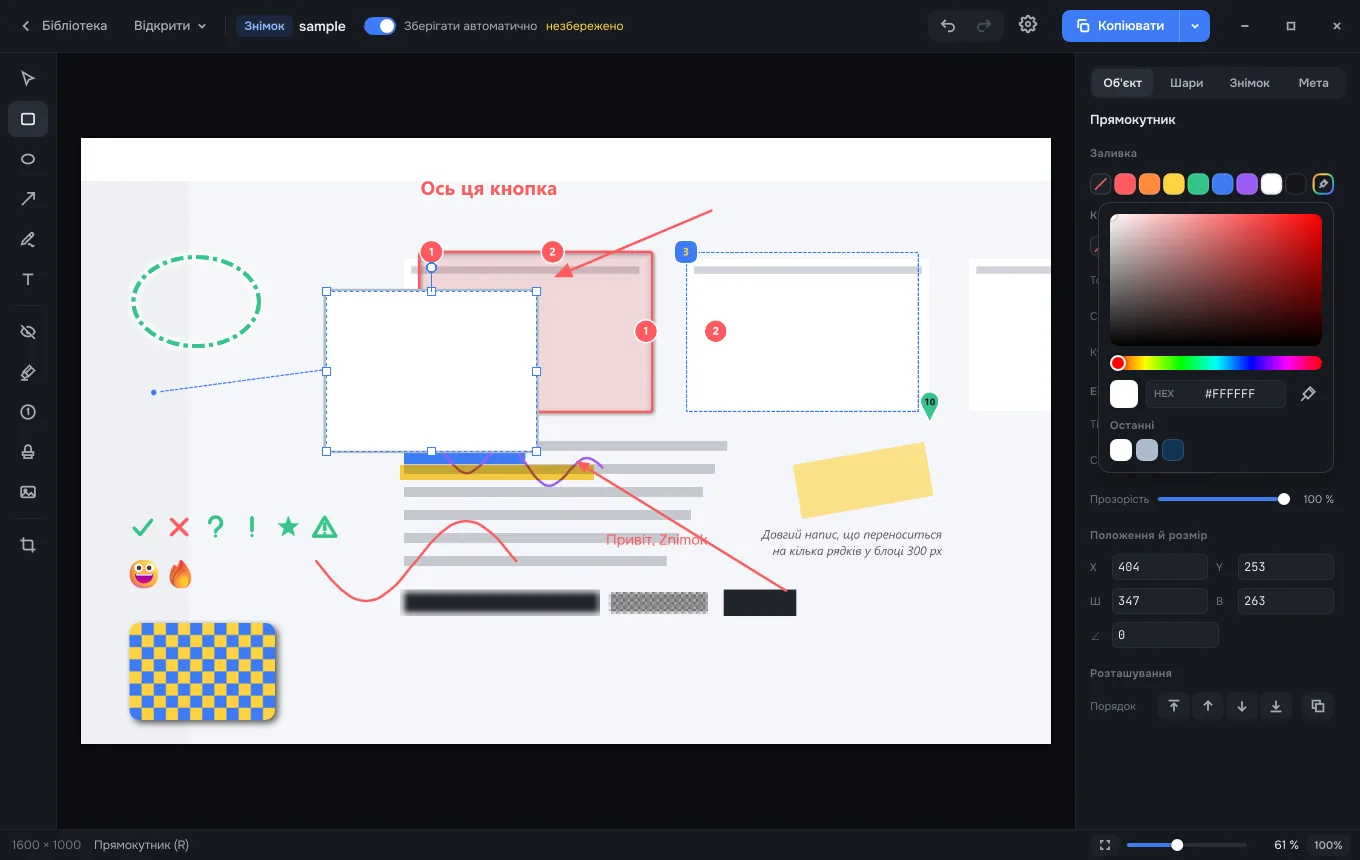Go back to Бібліотека
This screenshot has width=1360, height=860.
[64, 26]
